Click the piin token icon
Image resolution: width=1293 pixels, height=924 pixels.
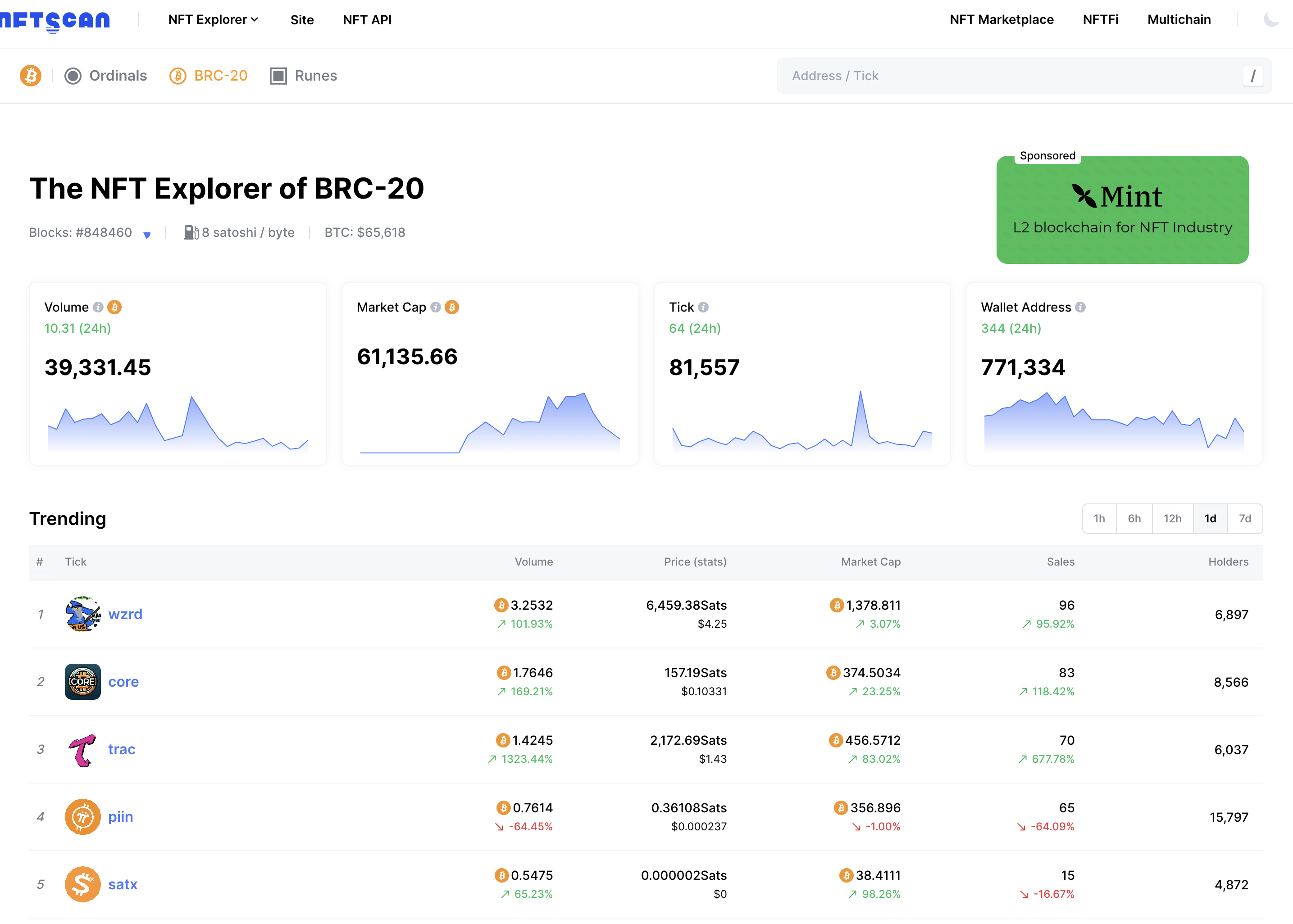[x=82, y=816]
